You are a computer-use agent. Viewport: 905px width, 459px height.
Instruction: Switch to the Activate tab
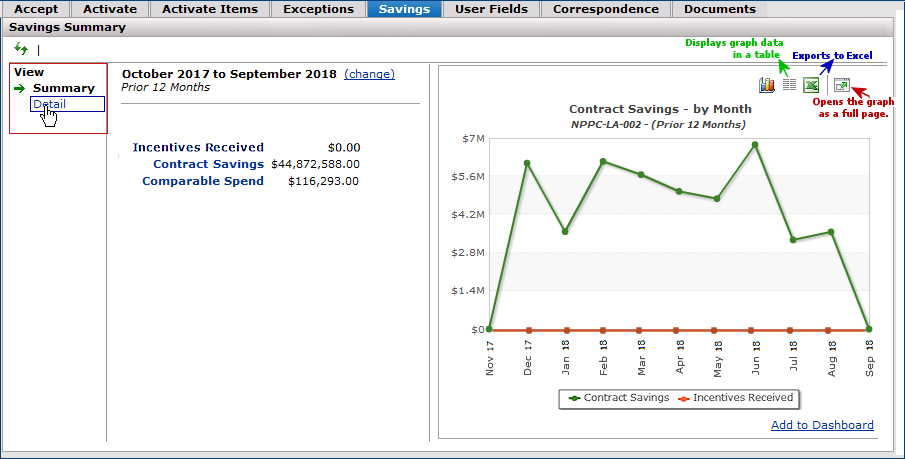(110, 9)
